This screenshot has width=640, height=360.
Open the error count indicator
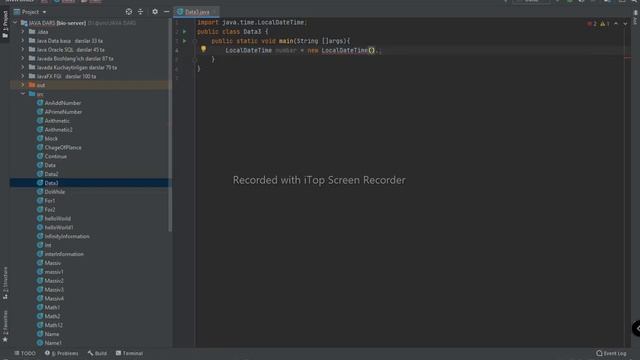[592, 24]
